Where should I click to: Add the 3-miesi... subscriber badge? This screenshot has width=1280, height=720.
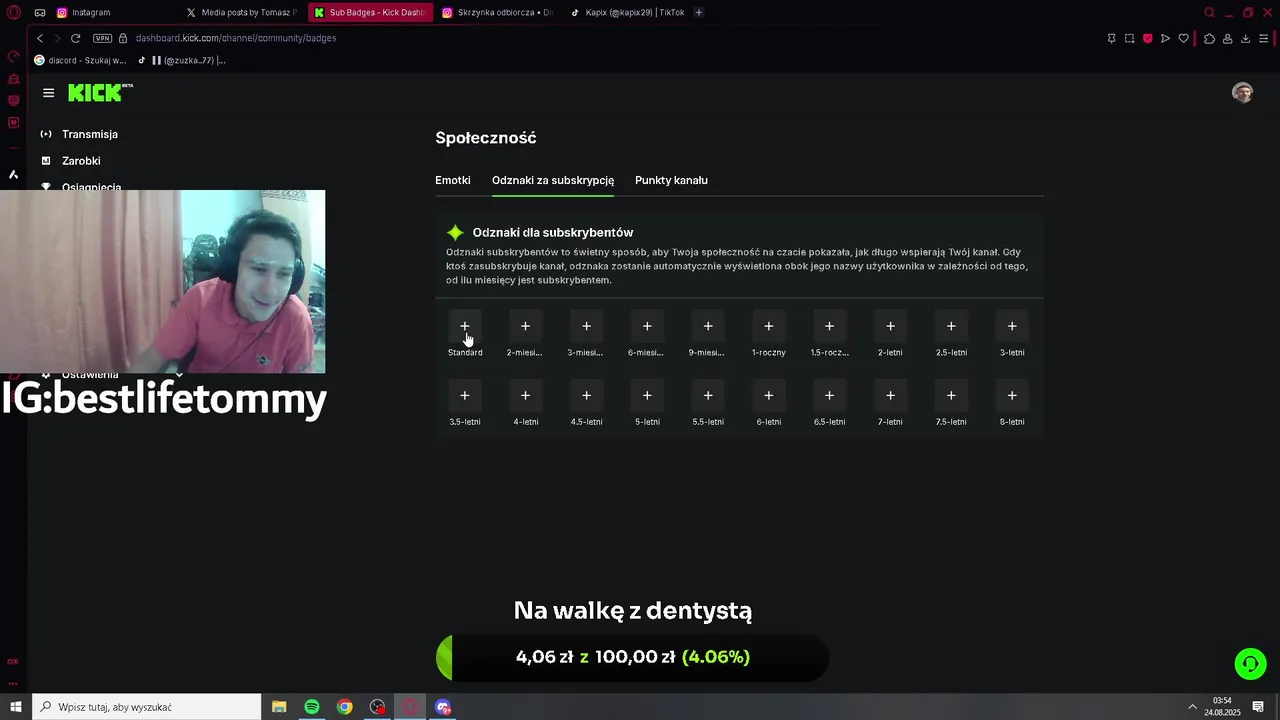(x=586, y=326)
